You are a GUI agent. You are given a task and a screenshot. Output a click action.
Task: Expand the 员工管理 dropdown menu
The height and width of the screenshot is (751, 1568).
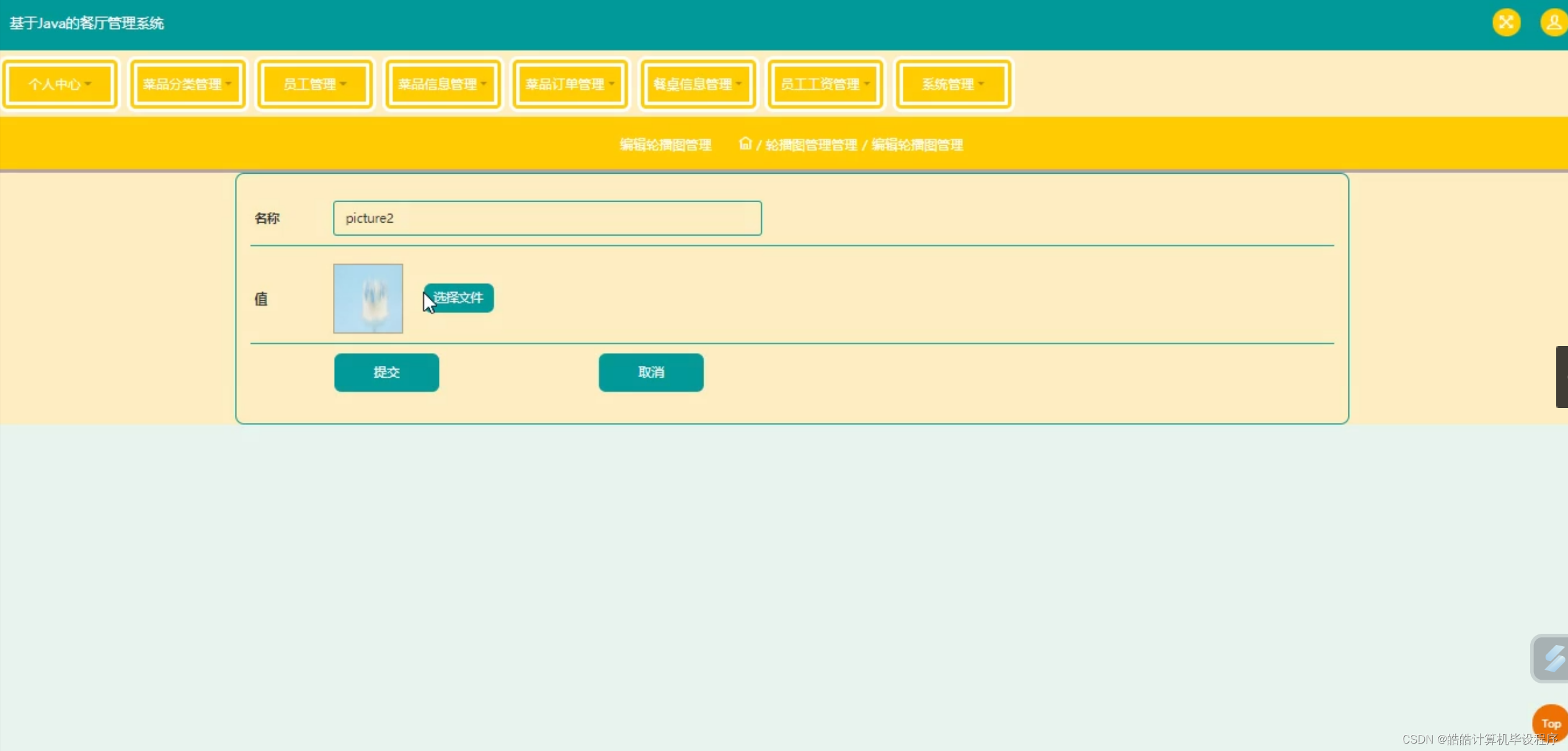(x=315, y=84)
